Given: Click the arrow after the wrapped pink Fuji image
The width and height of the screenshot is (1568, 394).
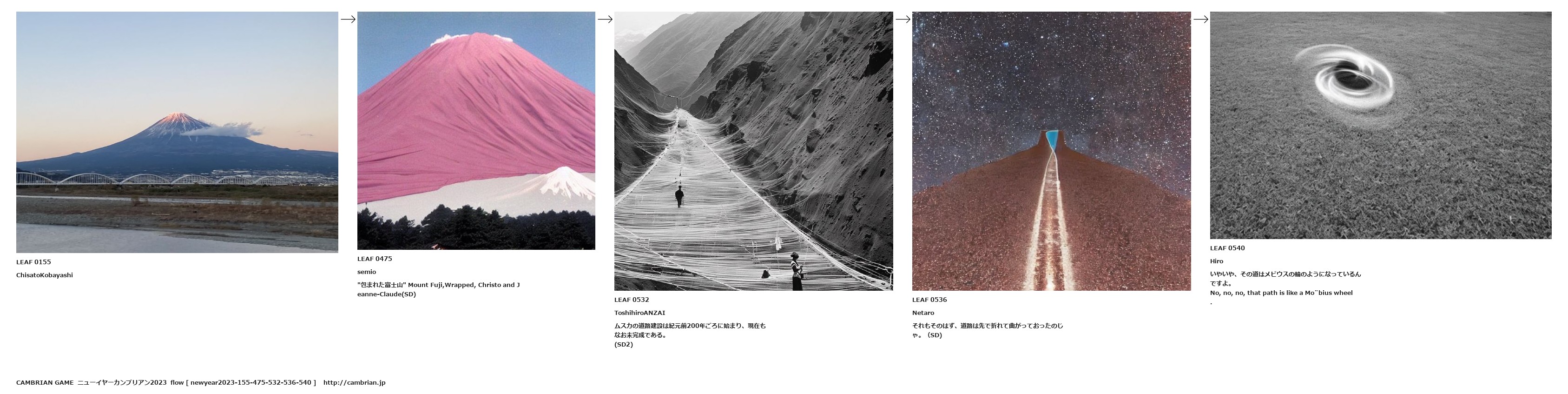Looking at the screenshot, I should tap(605, 20).
